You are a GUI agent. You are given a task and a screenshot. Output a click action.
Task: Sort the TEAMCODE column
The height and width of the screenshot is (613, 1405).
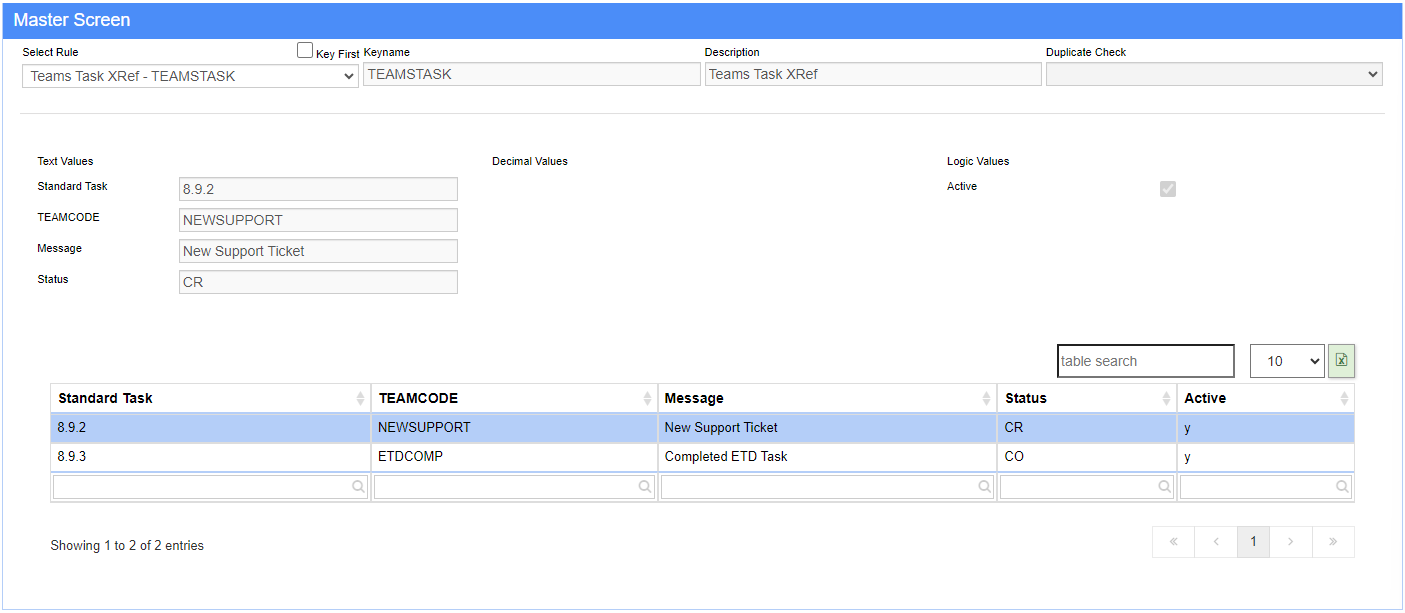[x=647, y=399]
